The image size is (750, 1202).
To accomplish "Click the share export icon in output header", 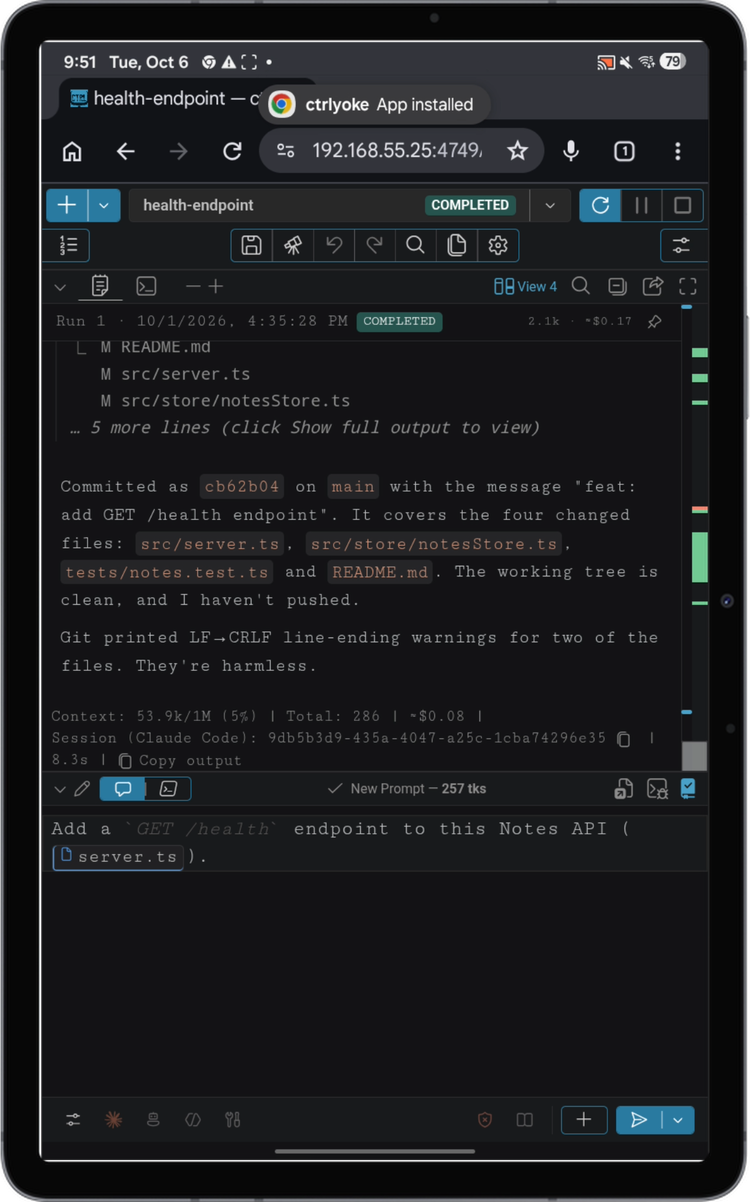I will click(x=652, y=287).
